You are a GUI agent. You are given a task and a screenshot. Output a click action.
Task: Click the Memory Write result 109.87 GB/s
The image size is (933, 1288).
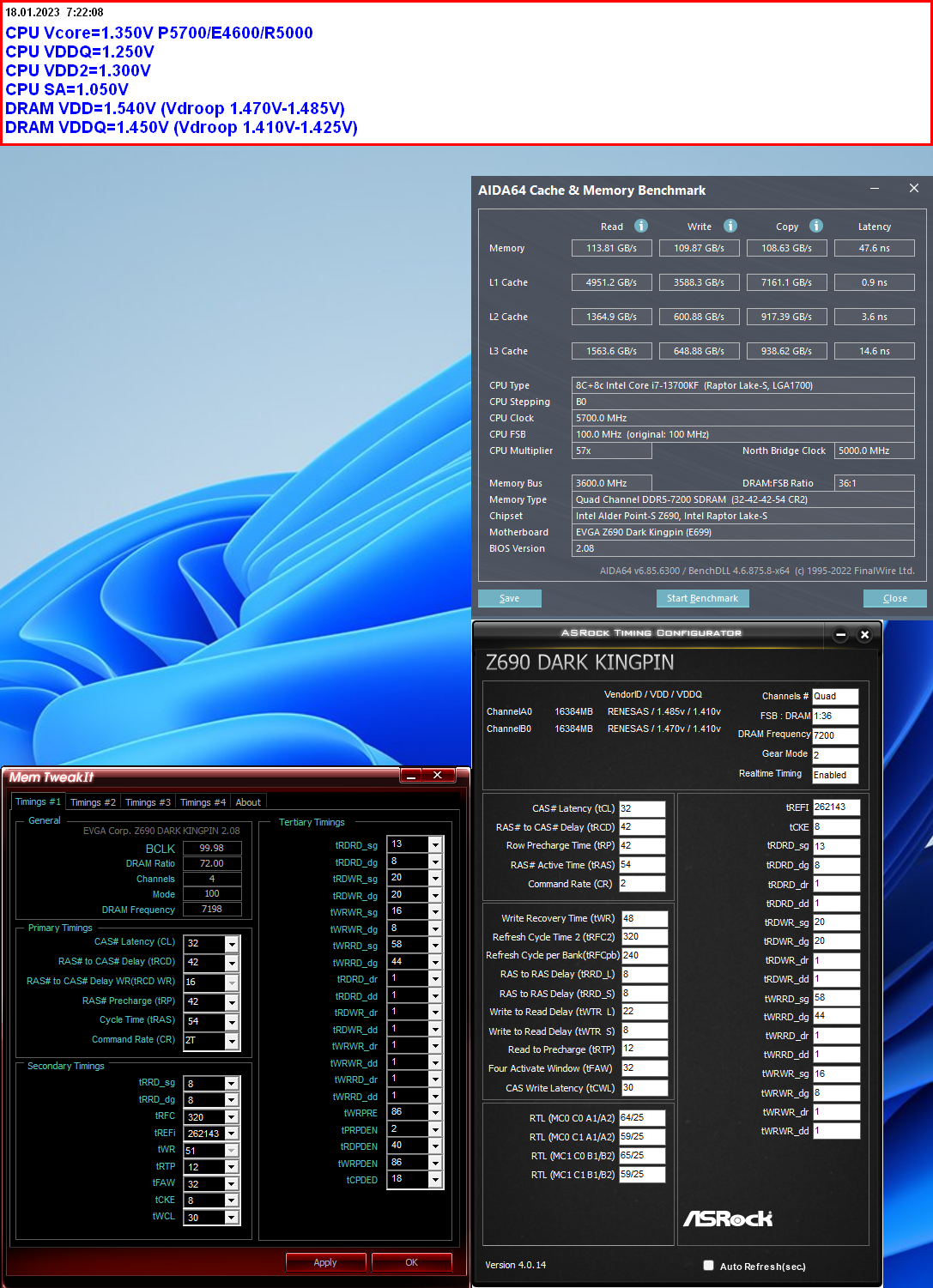(x=700, y=248)
